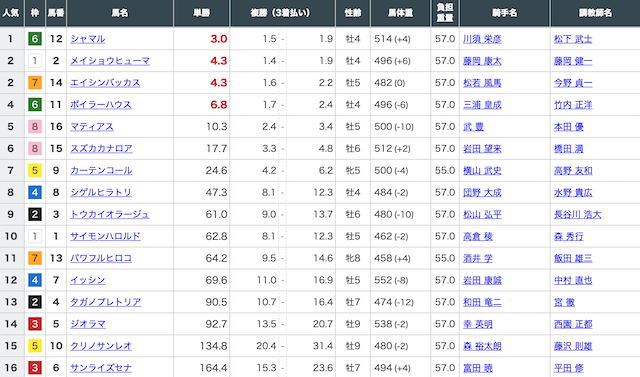
Task: Click trainer link 藤岡 健一
Action: tap(573, 61)
